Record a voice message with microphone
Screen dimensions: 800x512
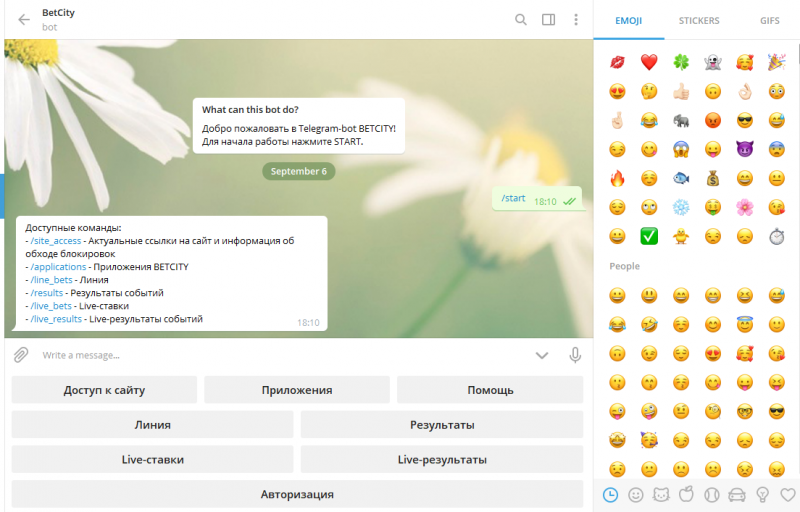(575, 355)
